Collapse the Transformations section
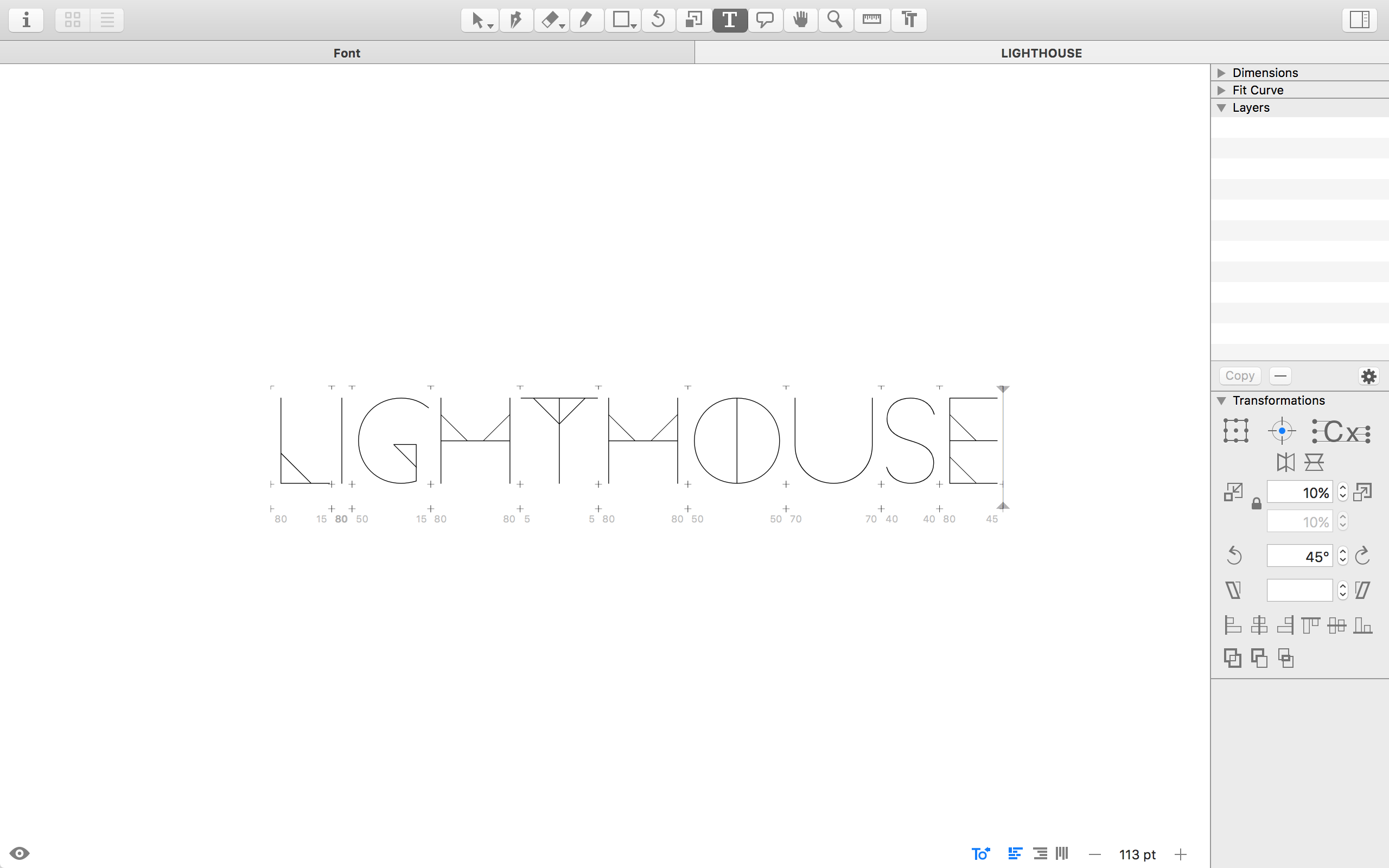Screen dimensions: 1389x868 click(x=1221, y=401)
